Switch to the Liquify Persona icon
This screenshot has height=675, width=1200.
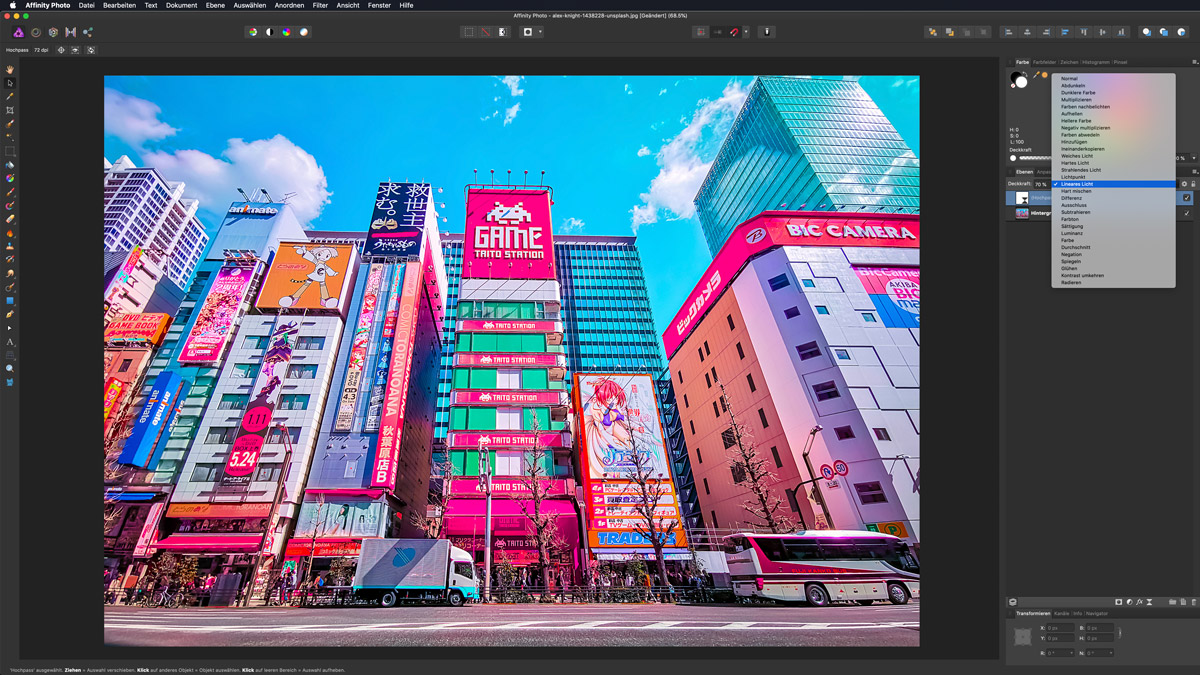[36, 32]
